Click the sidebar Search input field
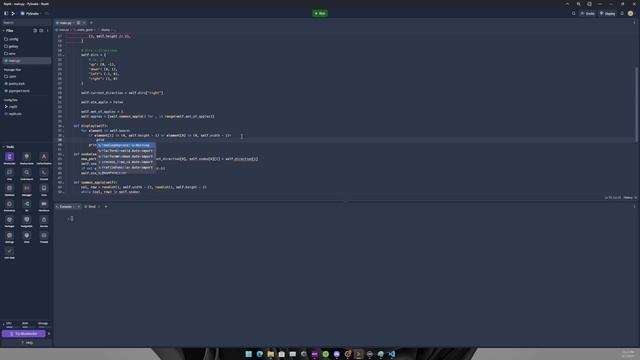 (26, 23)
